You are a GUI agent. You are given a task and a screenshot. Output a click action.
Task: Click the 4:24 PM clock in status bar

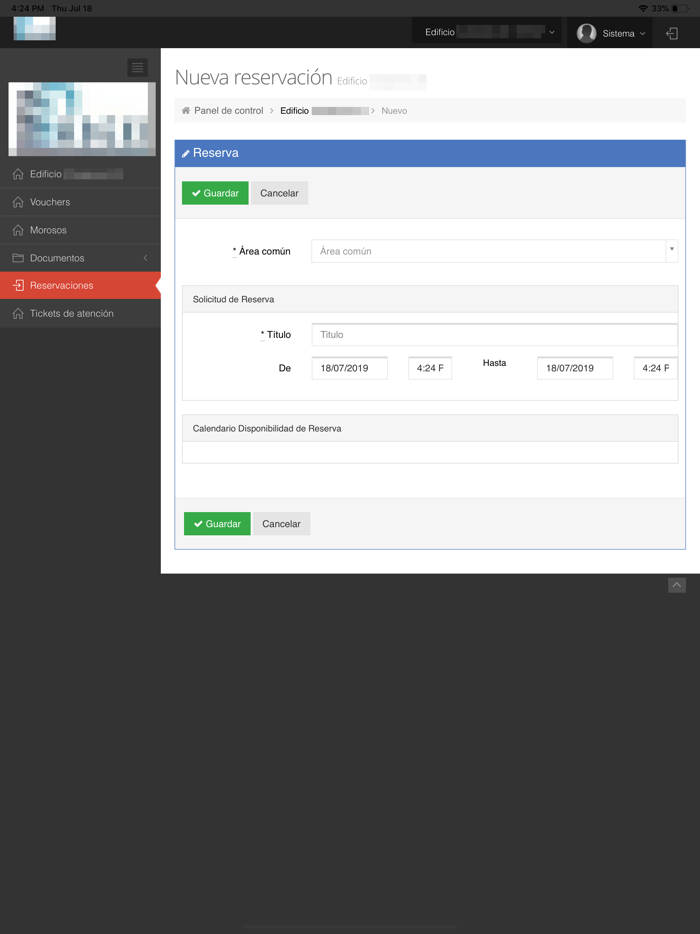27,8
